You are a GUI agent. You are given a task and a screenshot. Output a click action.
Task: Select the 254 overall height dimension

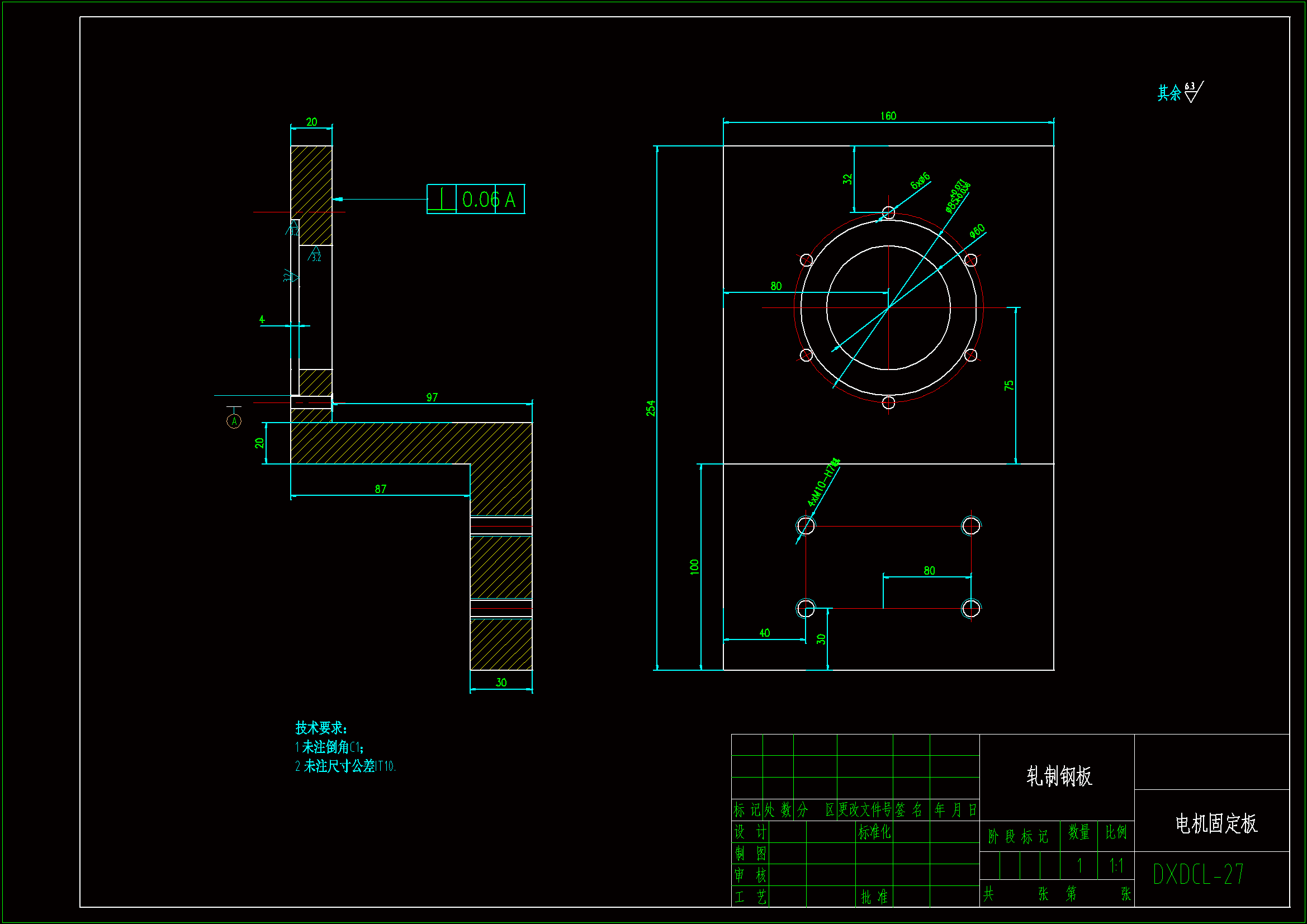tap(651, 408)
